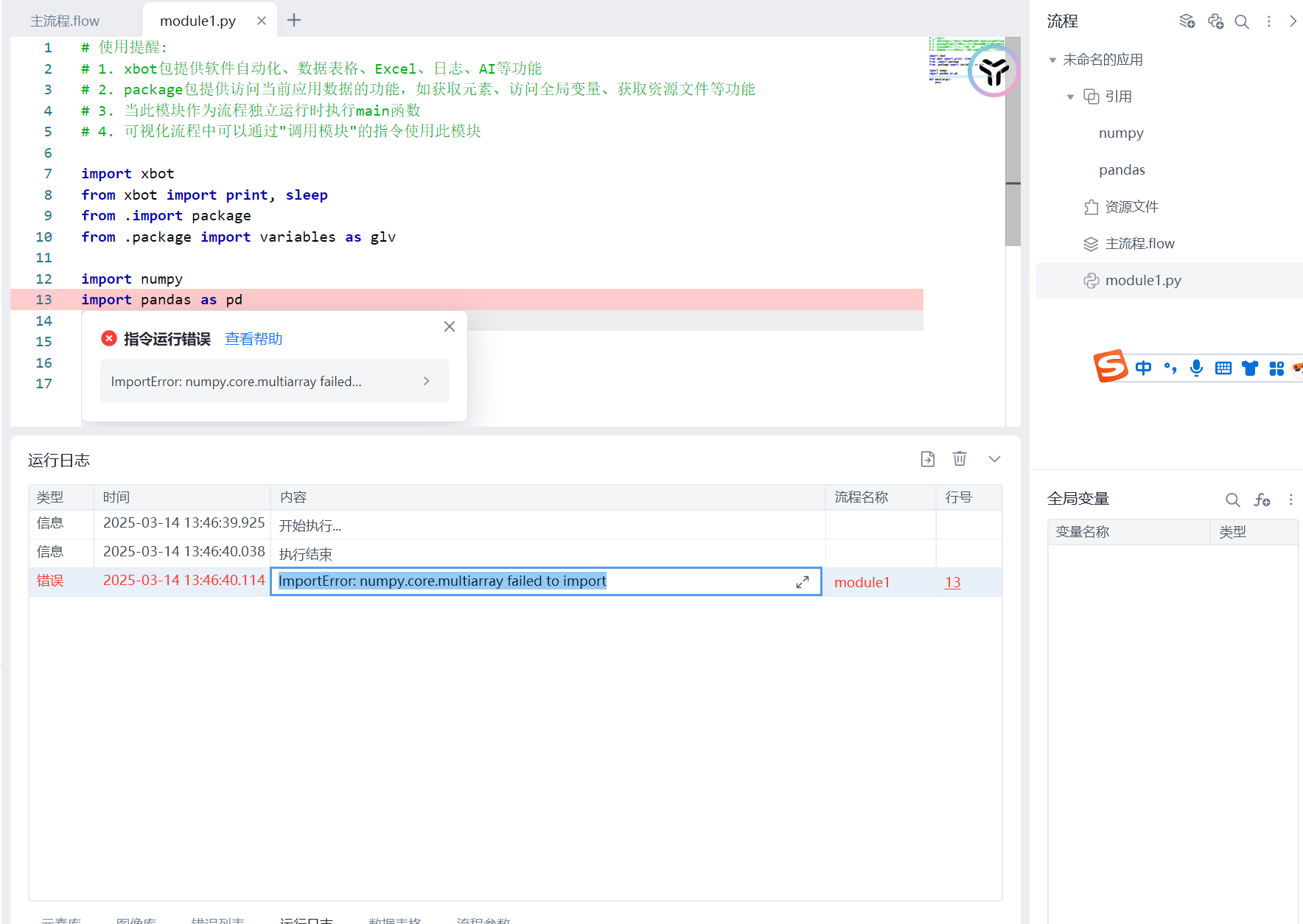Click the fx add-variable icon in 全局变量
Image resolution: width=1303 pixels, height=924 pixels.
tap(1262, 500)
